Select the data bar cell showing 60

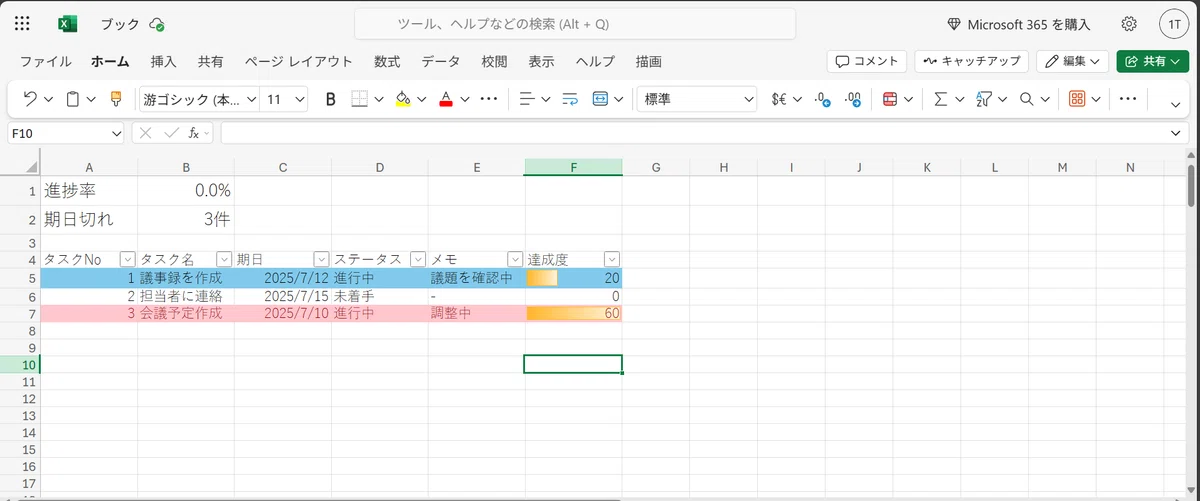573,313
